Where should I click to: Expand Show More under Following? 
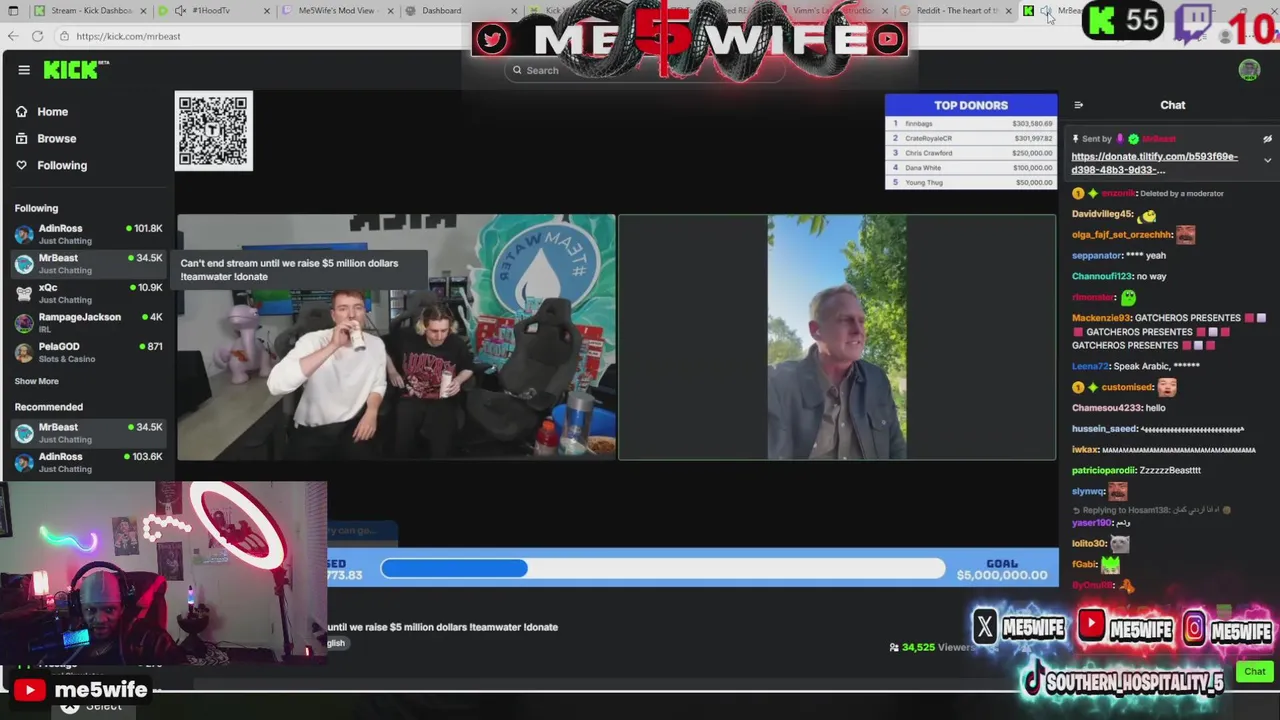coord(36,381)
